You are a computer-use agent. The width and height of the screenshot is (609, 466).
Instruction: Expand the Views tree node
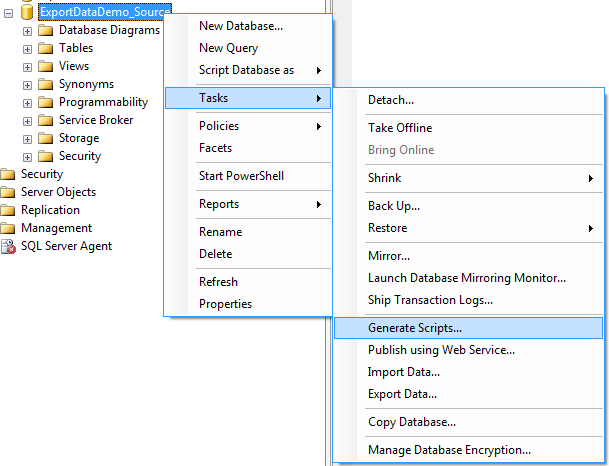[27, 66]
